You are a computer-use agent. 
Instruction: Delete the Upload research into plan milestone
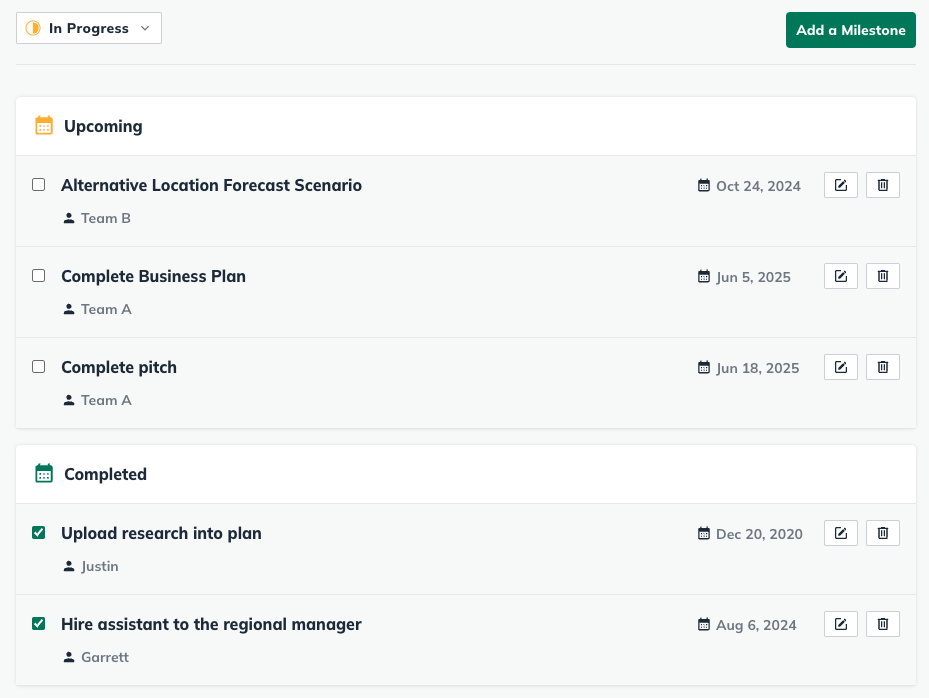882,533
